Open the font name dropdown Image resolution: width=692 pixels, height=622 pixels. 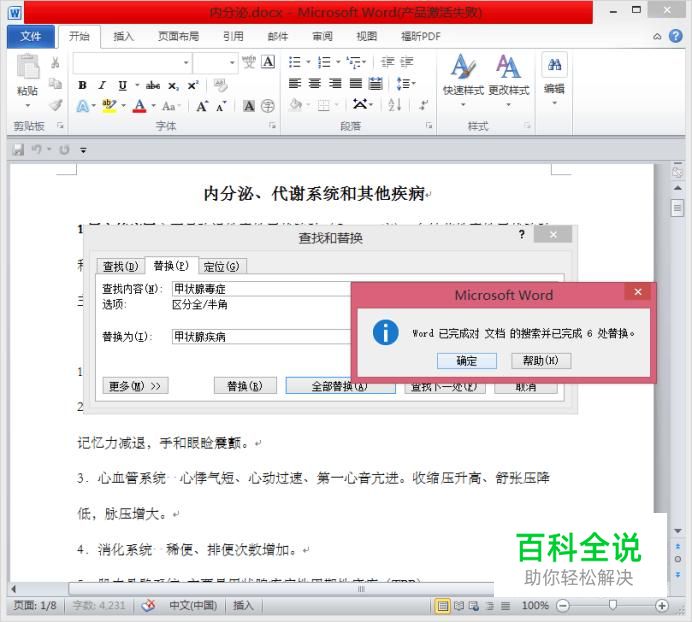[186, 63]
